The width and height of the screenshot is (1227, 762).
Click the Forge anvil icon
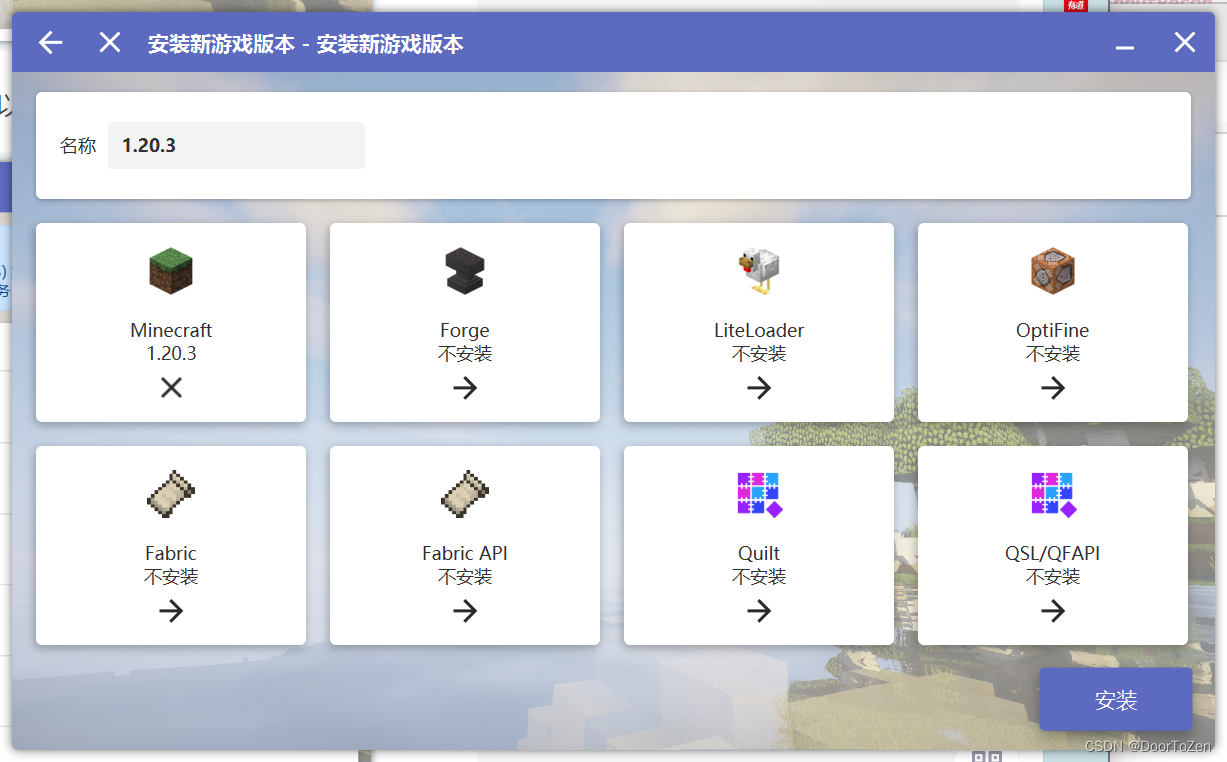465,271
